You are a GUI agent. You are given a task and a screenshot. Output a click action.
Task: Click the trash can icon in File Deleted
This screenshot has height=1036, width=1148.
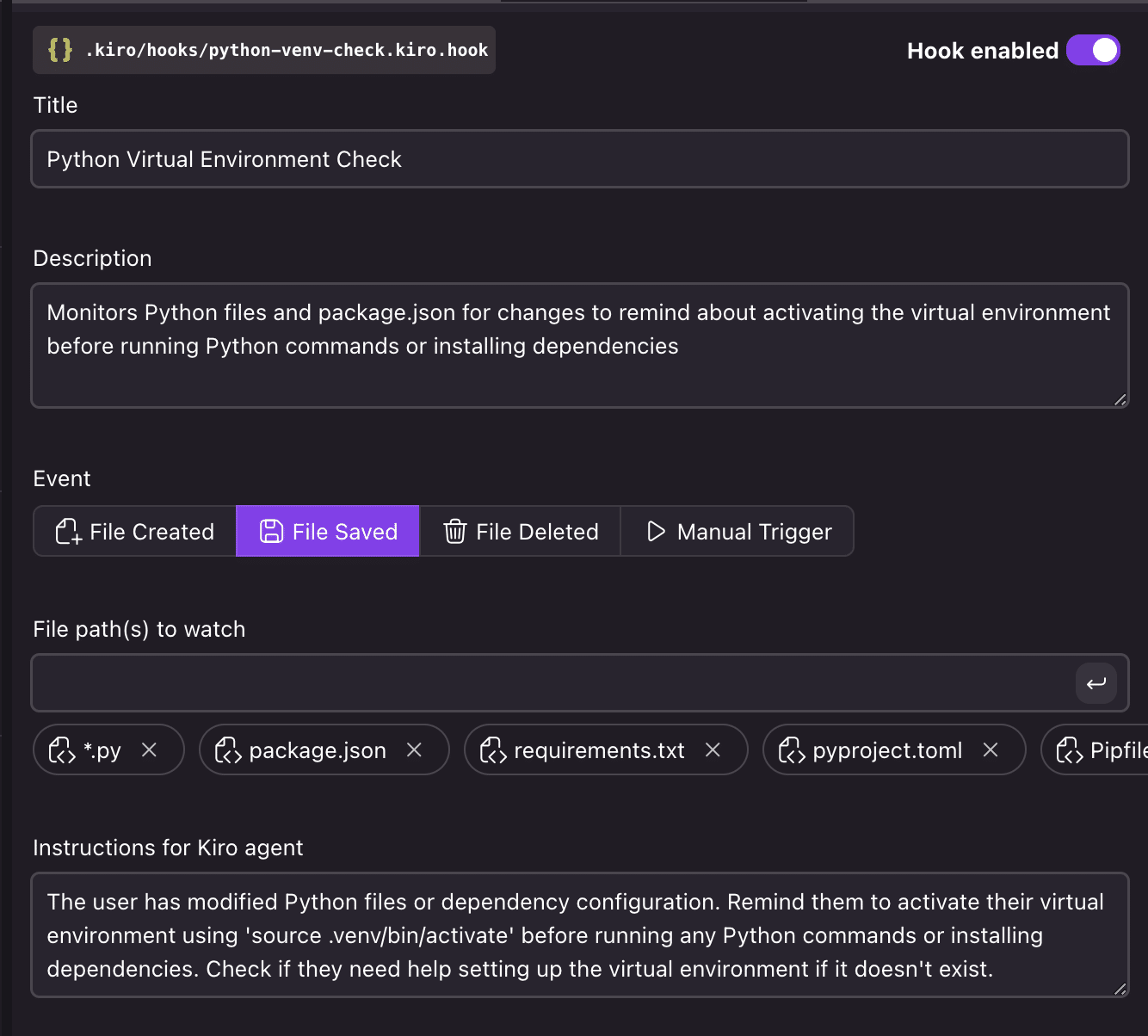[x=455, y=532]
